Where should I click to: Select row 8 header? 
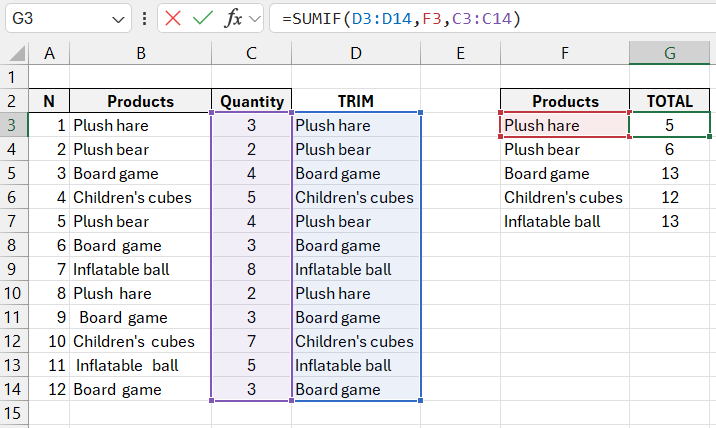14,245
